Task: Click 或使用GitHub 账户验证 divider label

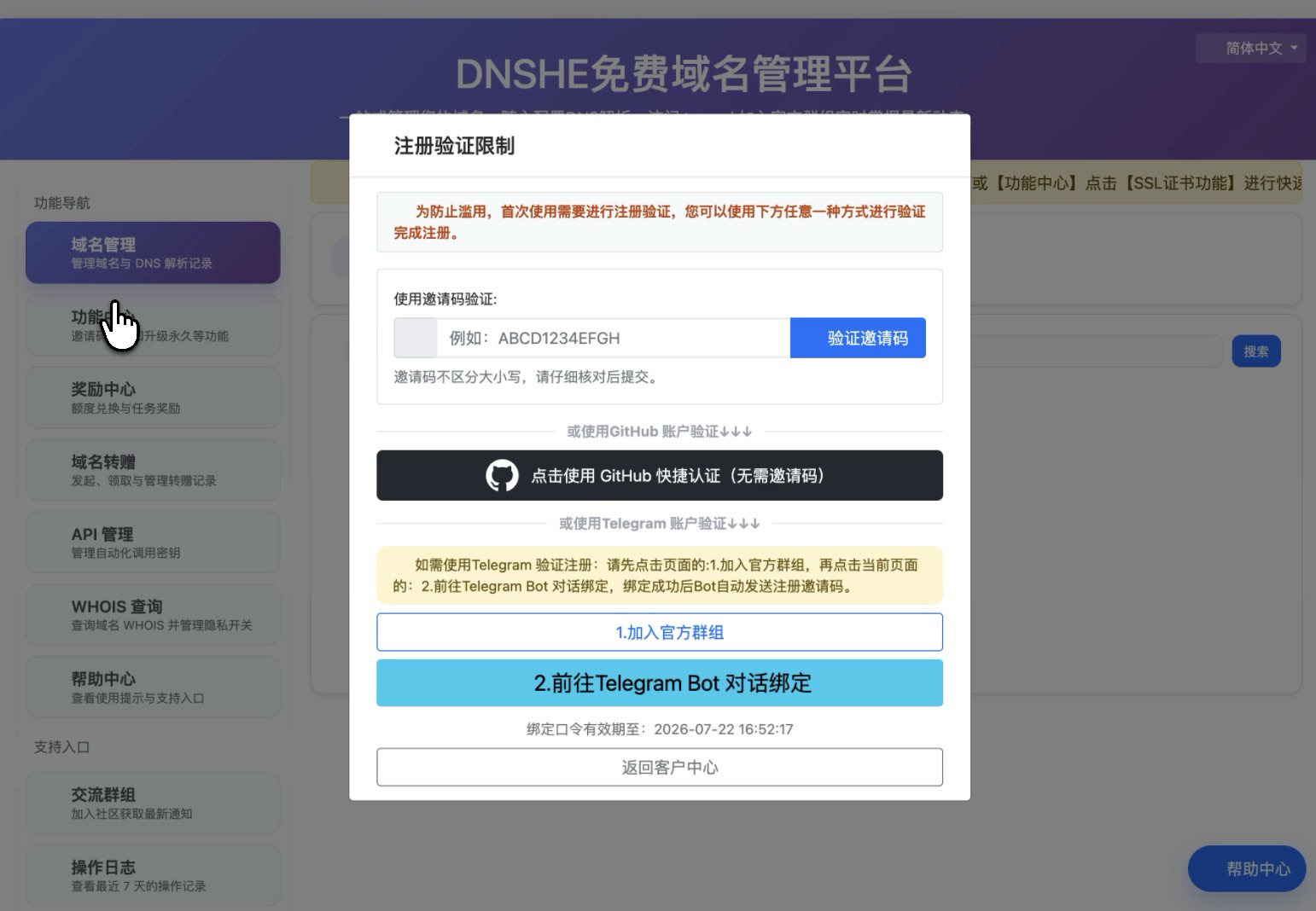Action: [x=660, y=432]
